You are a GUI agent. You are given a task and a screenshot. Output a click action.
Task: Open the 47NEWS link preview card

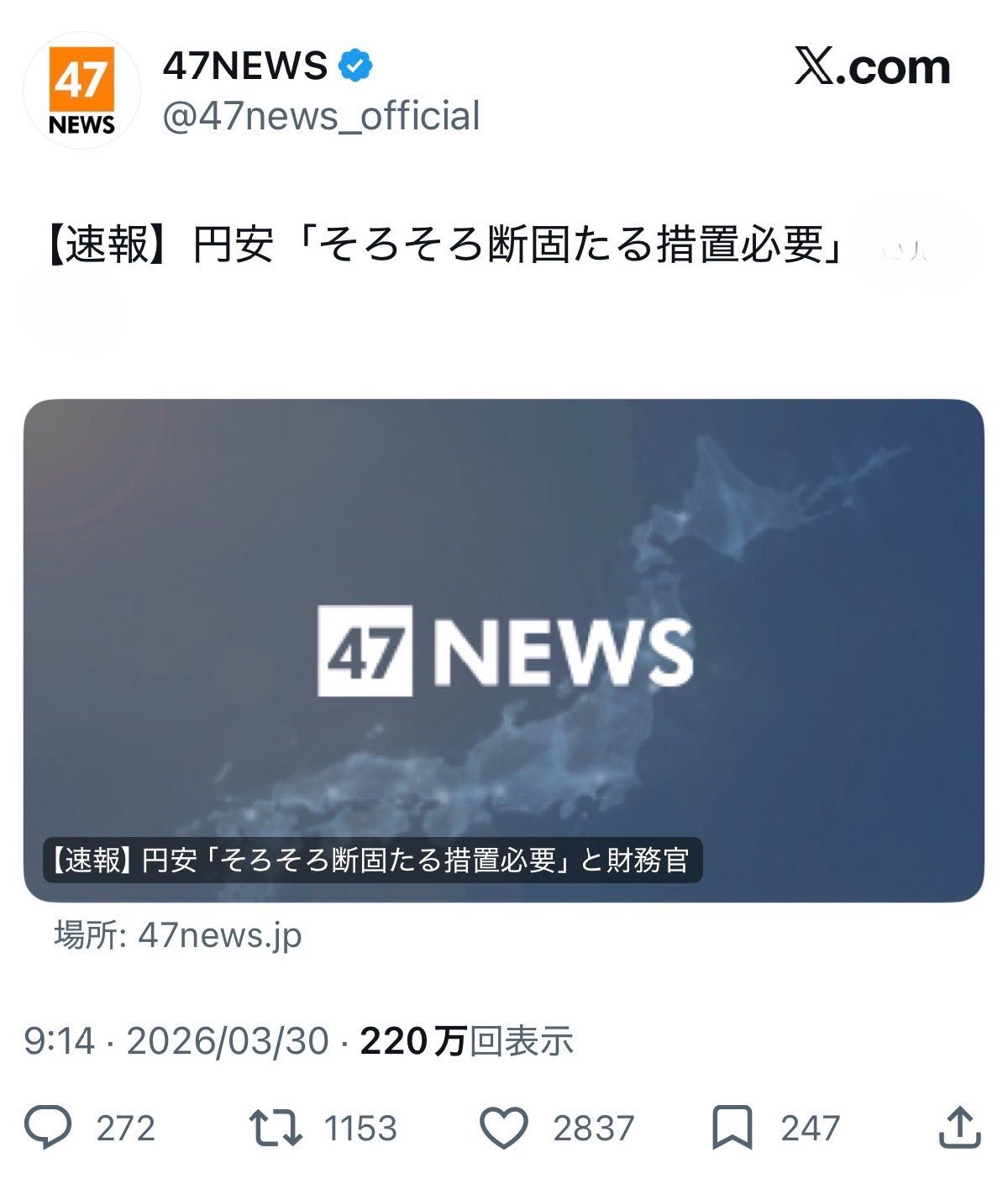[x=503, y=650]
